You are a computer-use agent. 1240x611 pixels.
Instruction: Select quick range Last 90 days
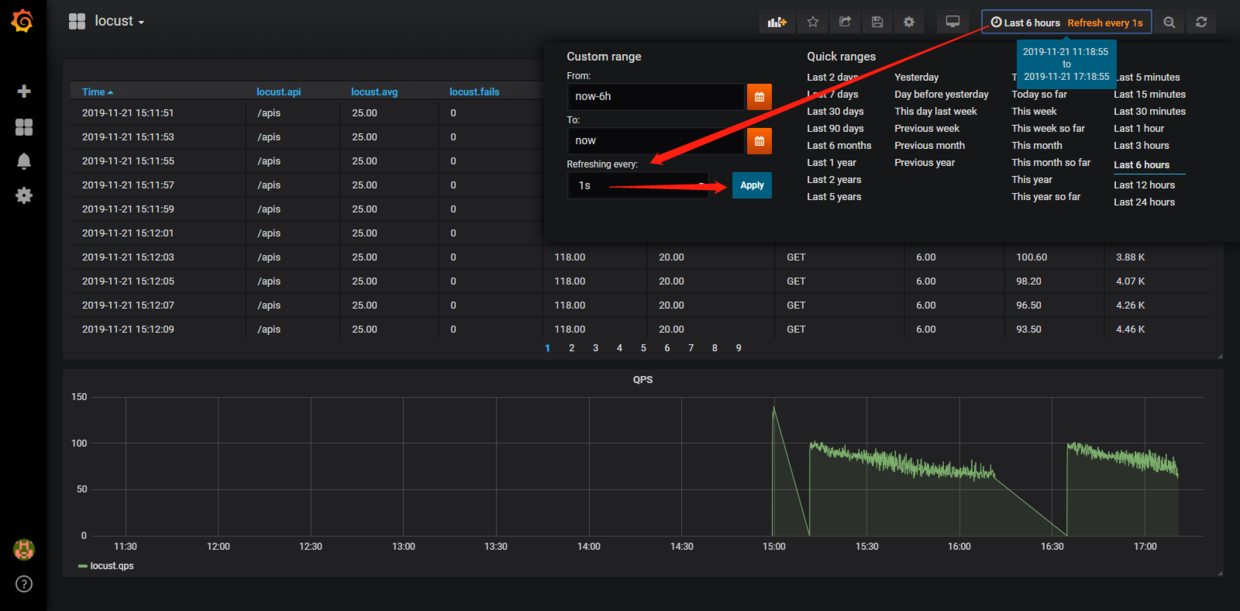835,128
